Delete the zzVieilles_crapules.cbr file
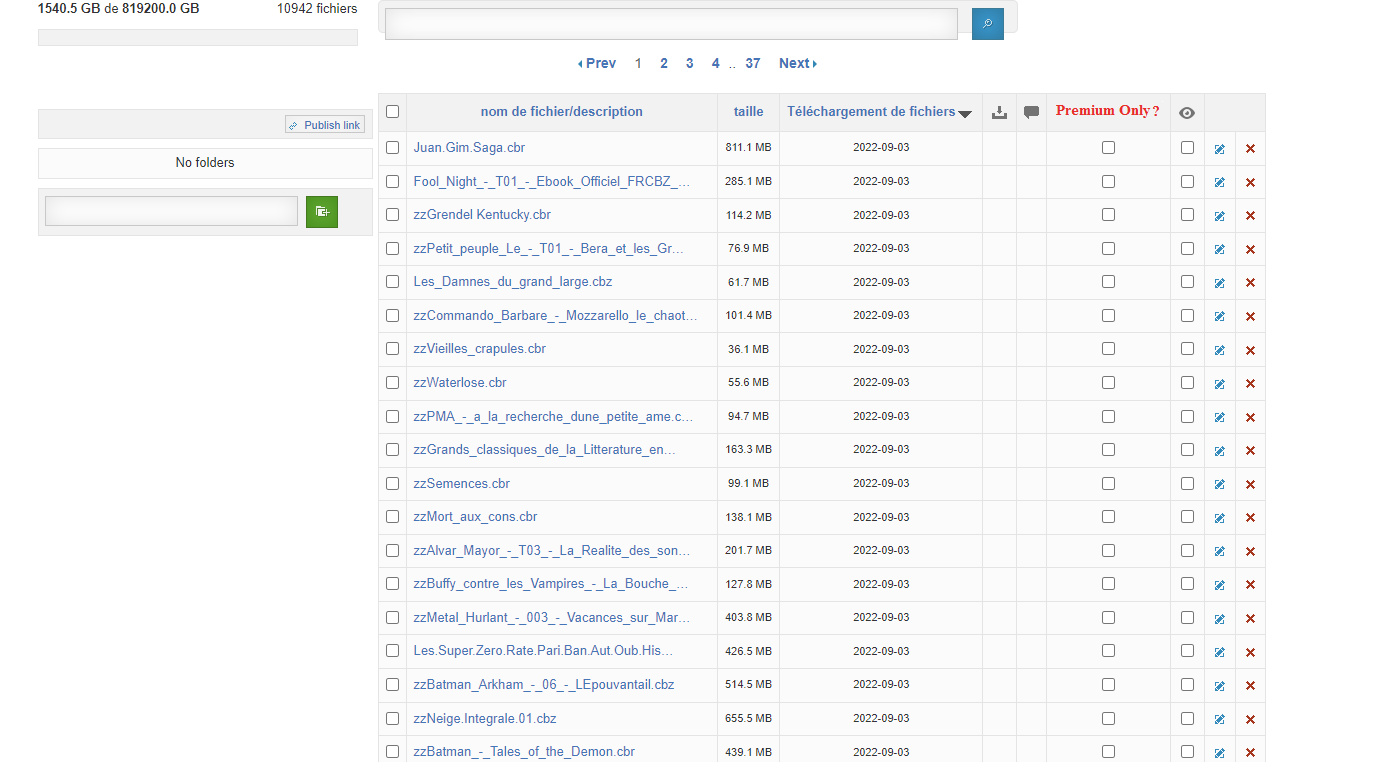This screenshot has height=762, width=1392. (x=1250, y=350)
